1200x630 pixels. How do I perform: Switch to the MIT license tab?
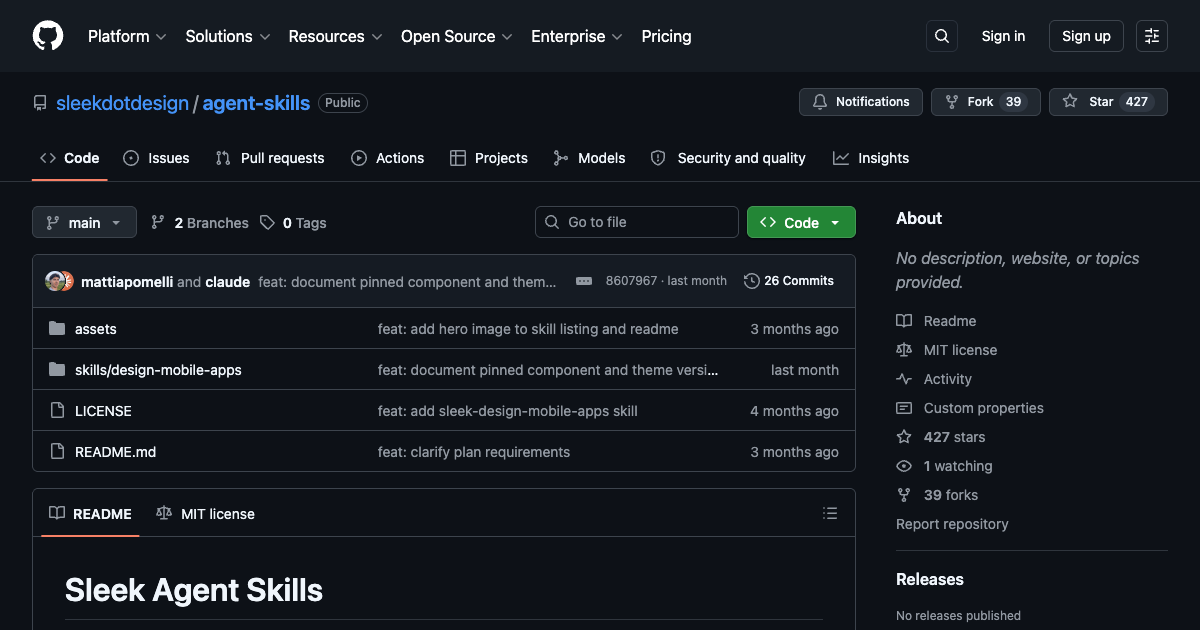(206, 513)
